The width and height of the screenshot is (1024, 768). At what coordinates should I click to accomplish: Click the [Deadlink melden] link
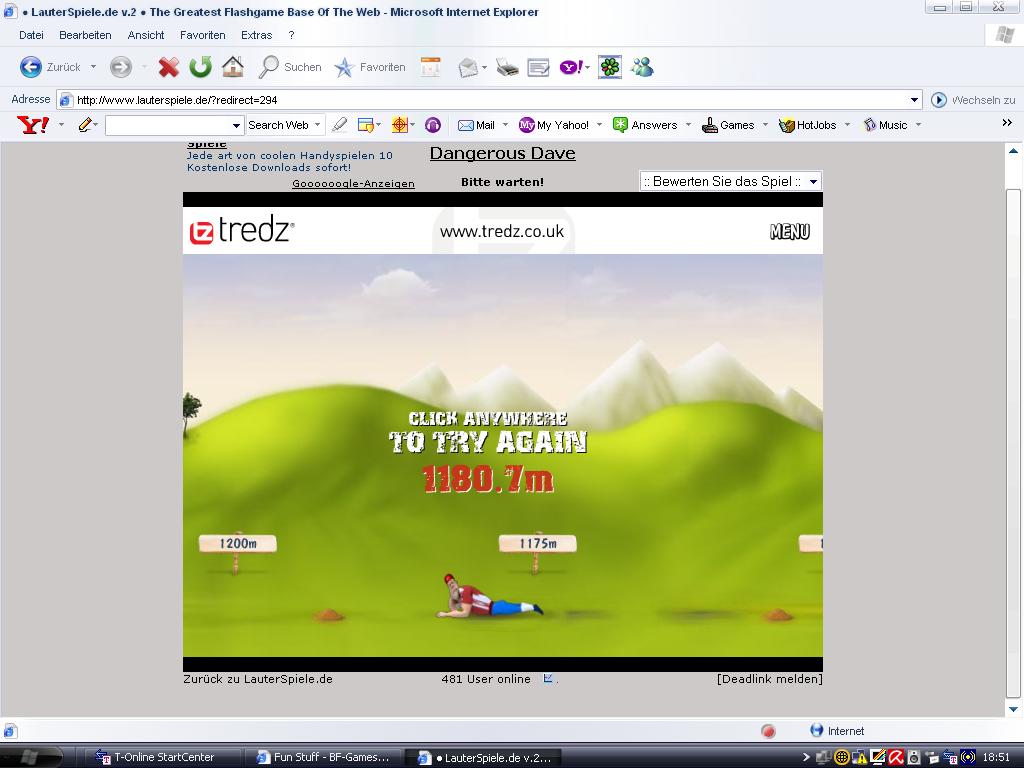tap(769, 679)
